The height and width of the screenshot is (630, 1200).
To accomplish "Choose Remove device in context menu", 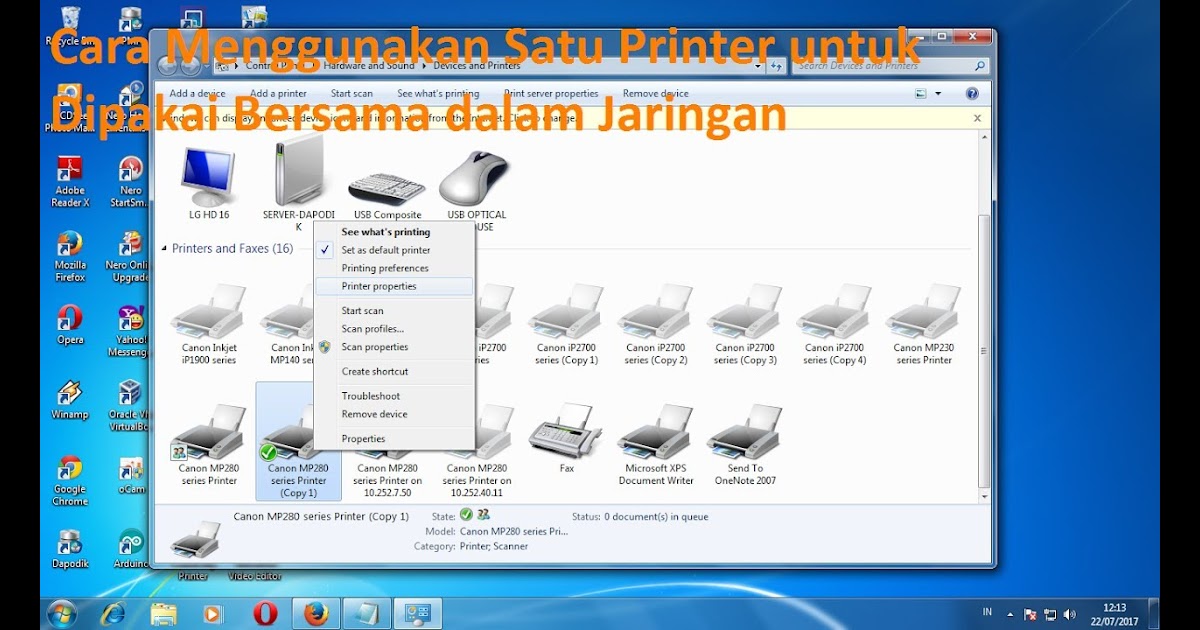I will pyautogui.click(x=393, y=414).
